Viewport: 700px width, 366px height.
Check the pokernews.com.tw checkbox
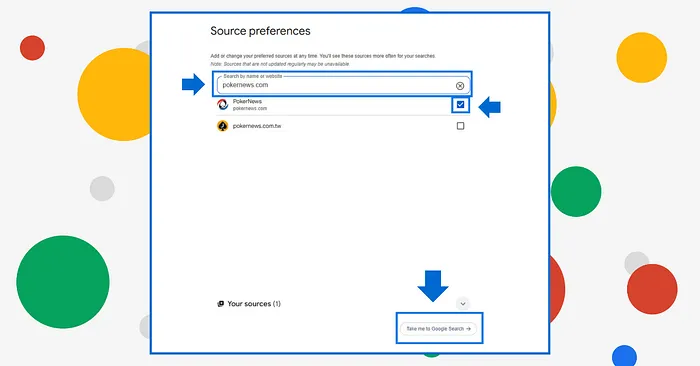pos(460,126)
